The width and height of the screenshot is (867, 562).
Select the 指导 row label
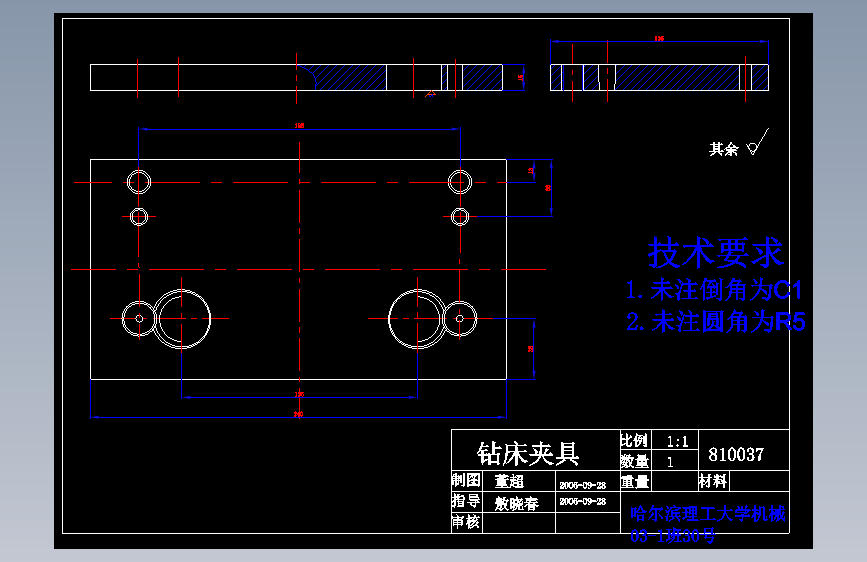(466, 501)
